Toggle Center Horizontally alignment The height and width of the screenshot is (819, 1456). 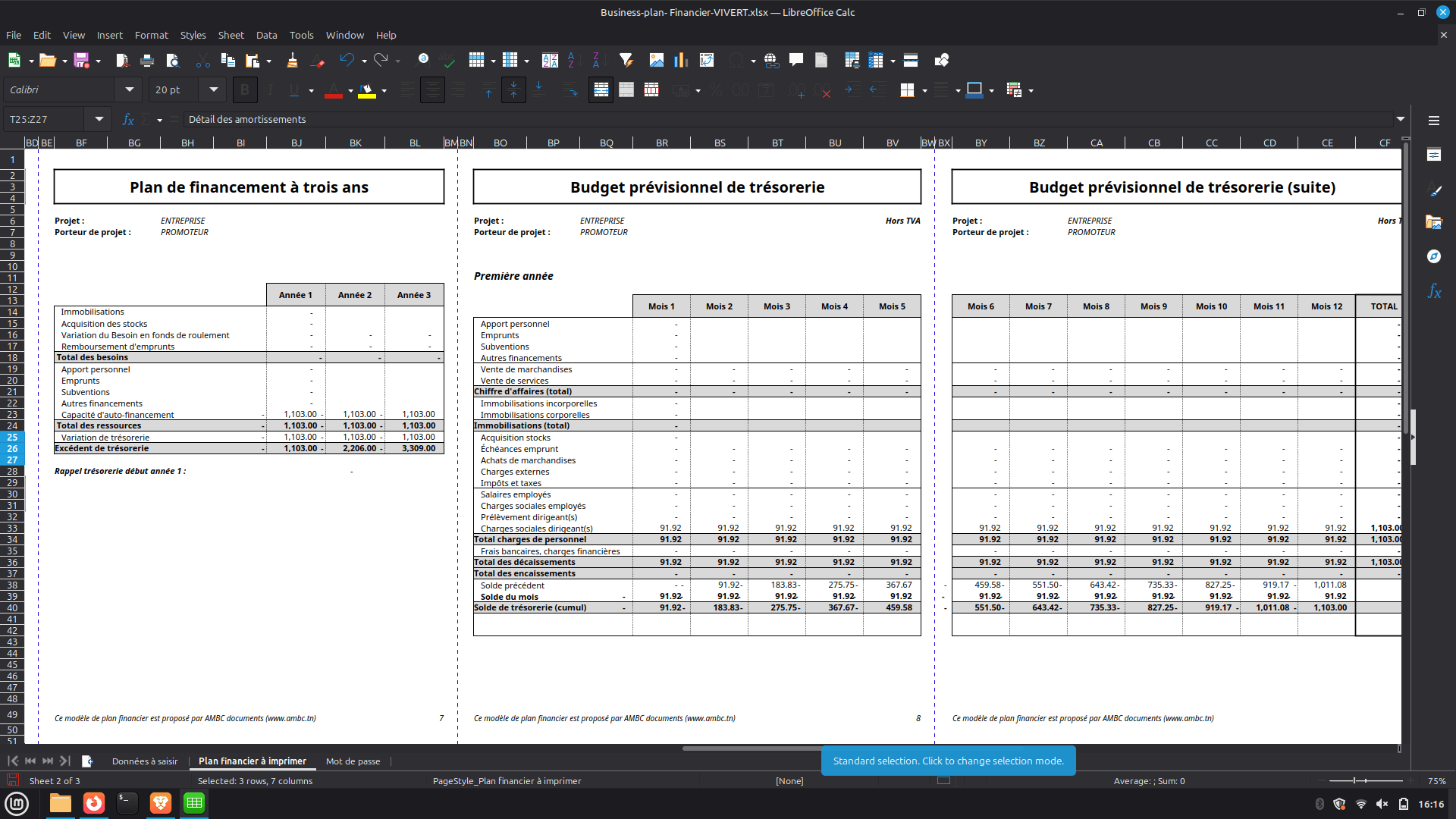click(x=432, y=90)
